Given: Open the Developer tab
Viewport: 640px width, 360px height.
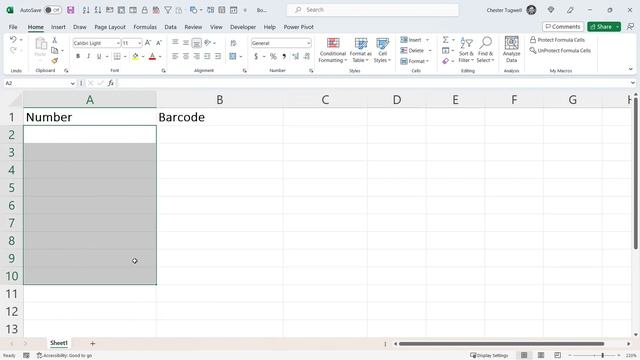Looking at the screenshot, I should click(x=243, y=27).
